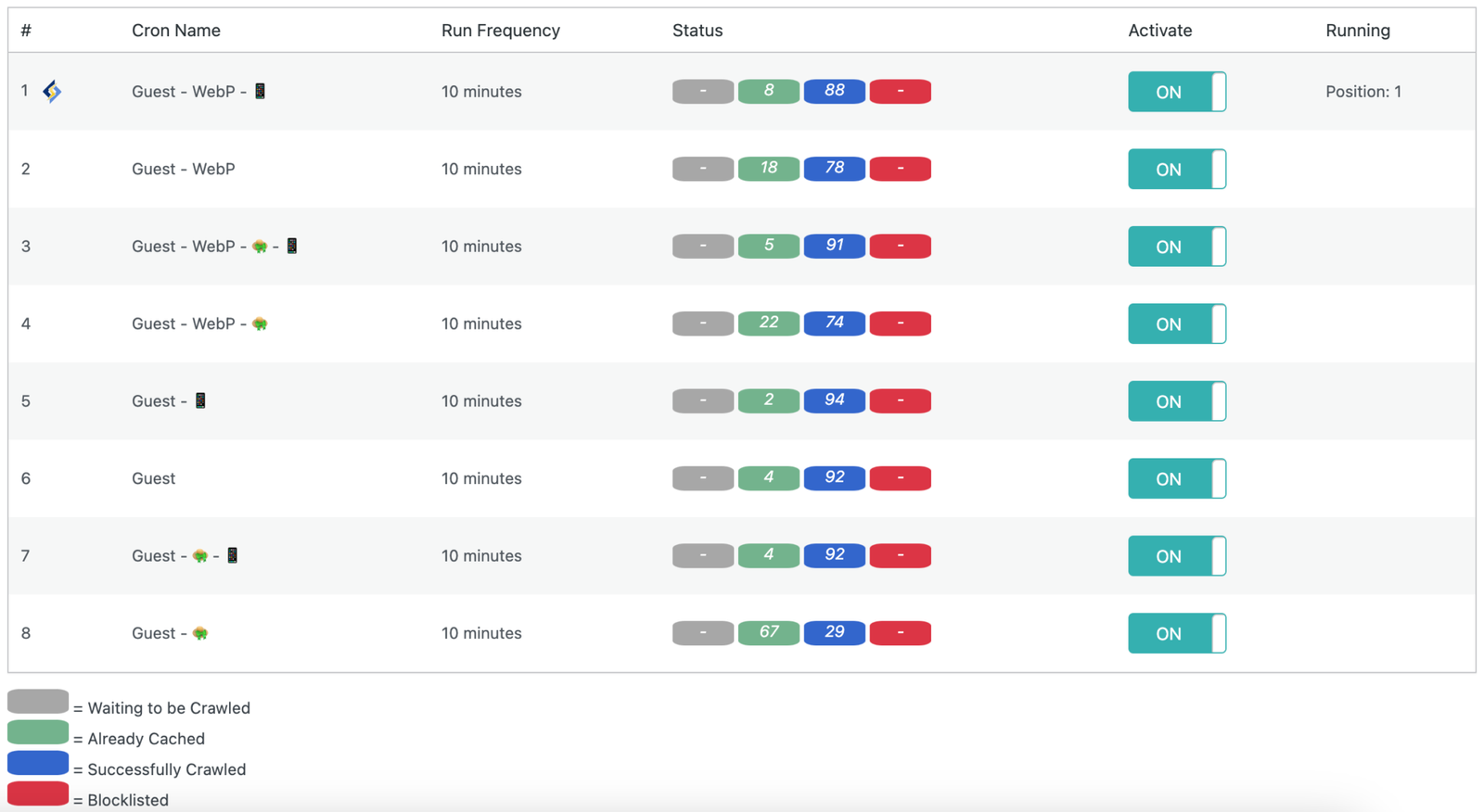The image size is (1484, 812).
Task: Click the gray Waiting to be Crawled swatch
Action: tap(38, 702)
